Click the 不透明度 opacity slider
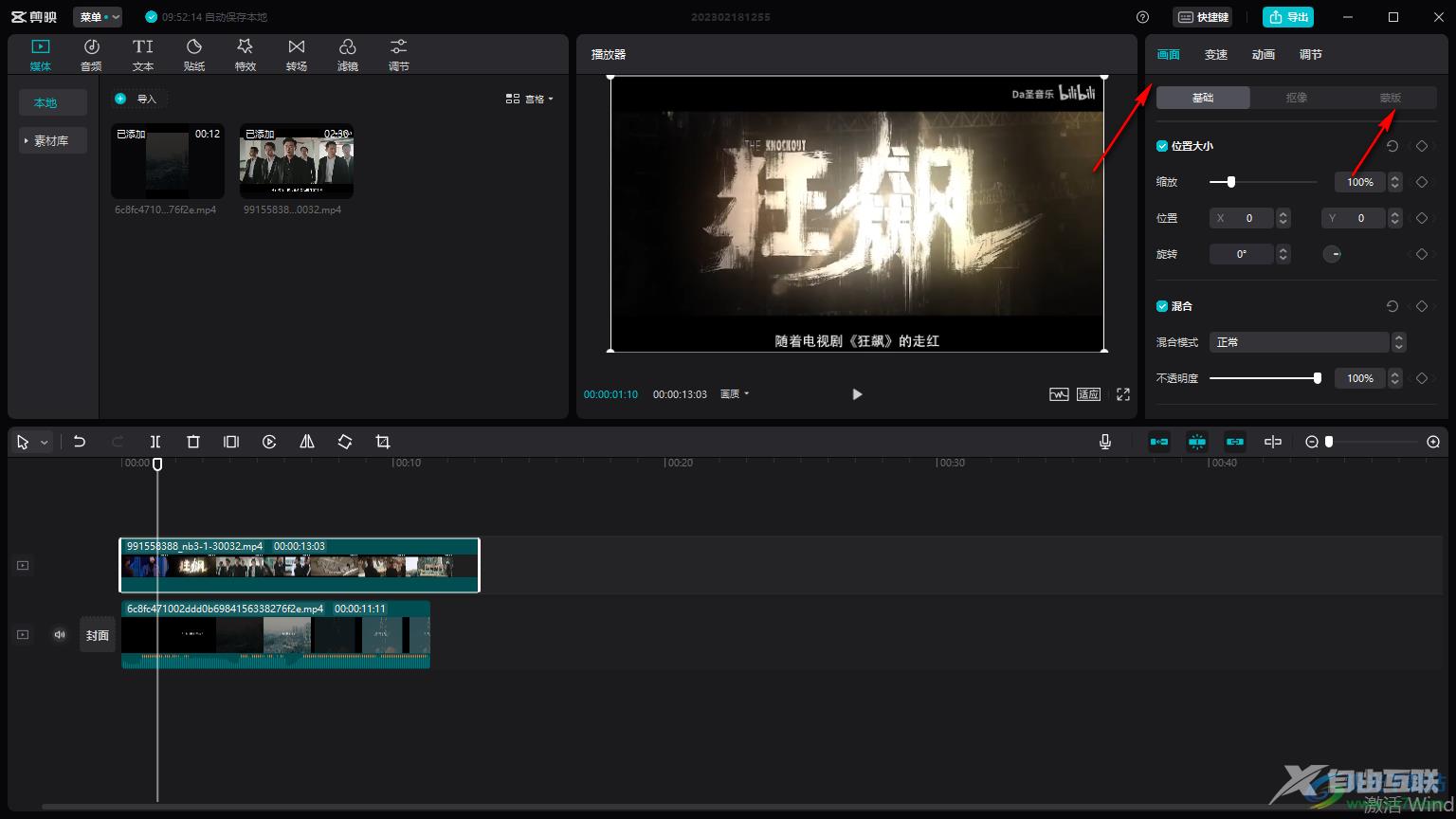The image size is (1456, 819). click(x=1265, y=378)
